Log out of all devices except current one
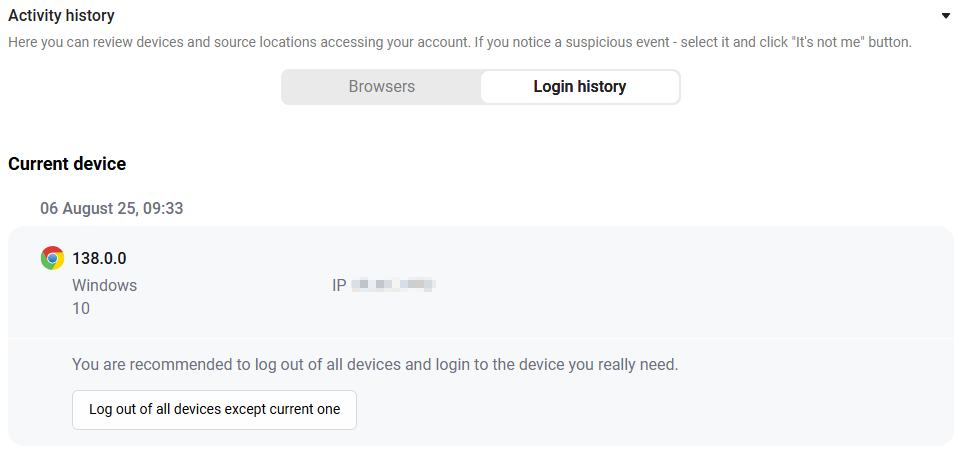Viewport: 962px width, 454px height. point(214,409)
